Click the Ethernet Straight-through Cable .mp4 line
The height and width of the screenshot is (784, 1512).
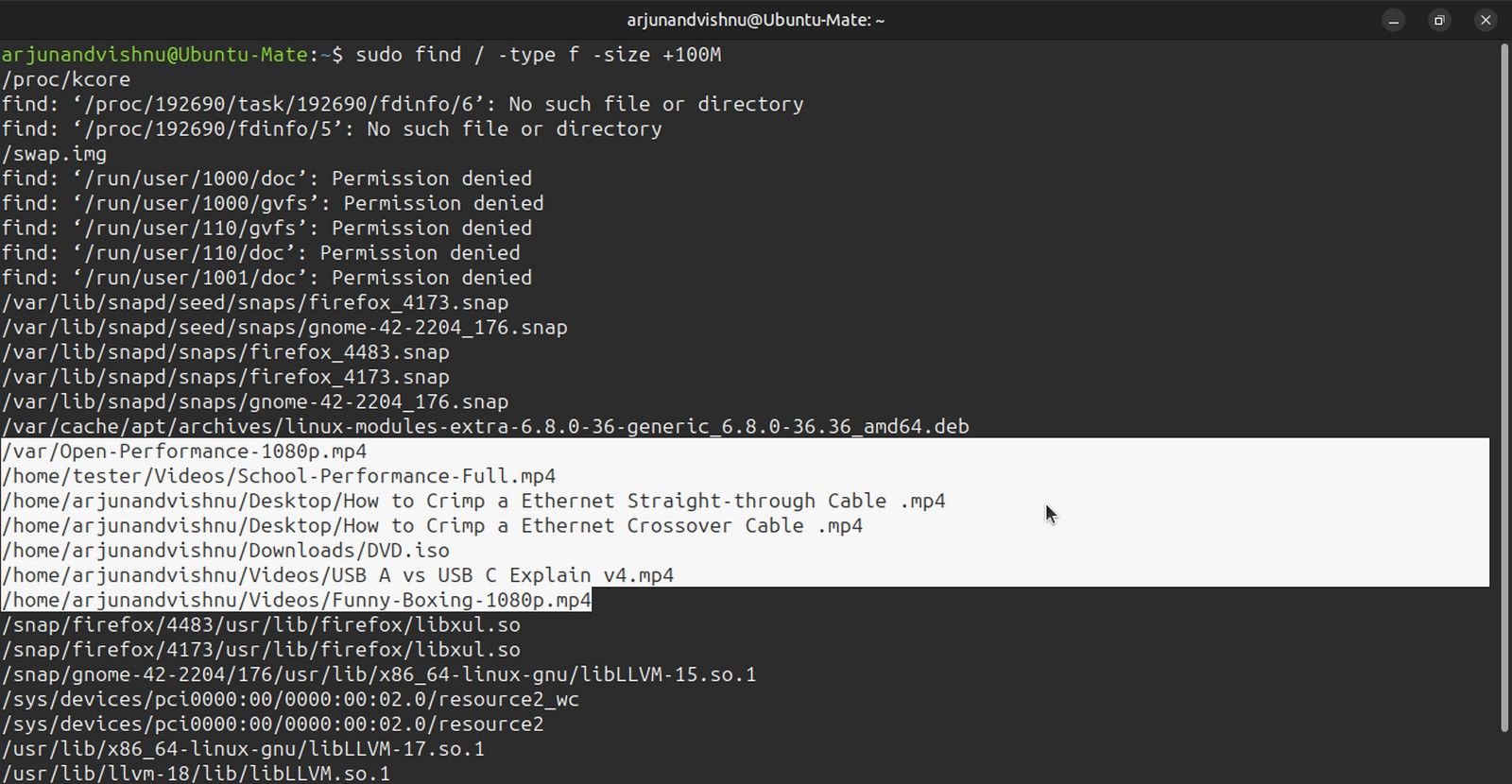(474, 501)
